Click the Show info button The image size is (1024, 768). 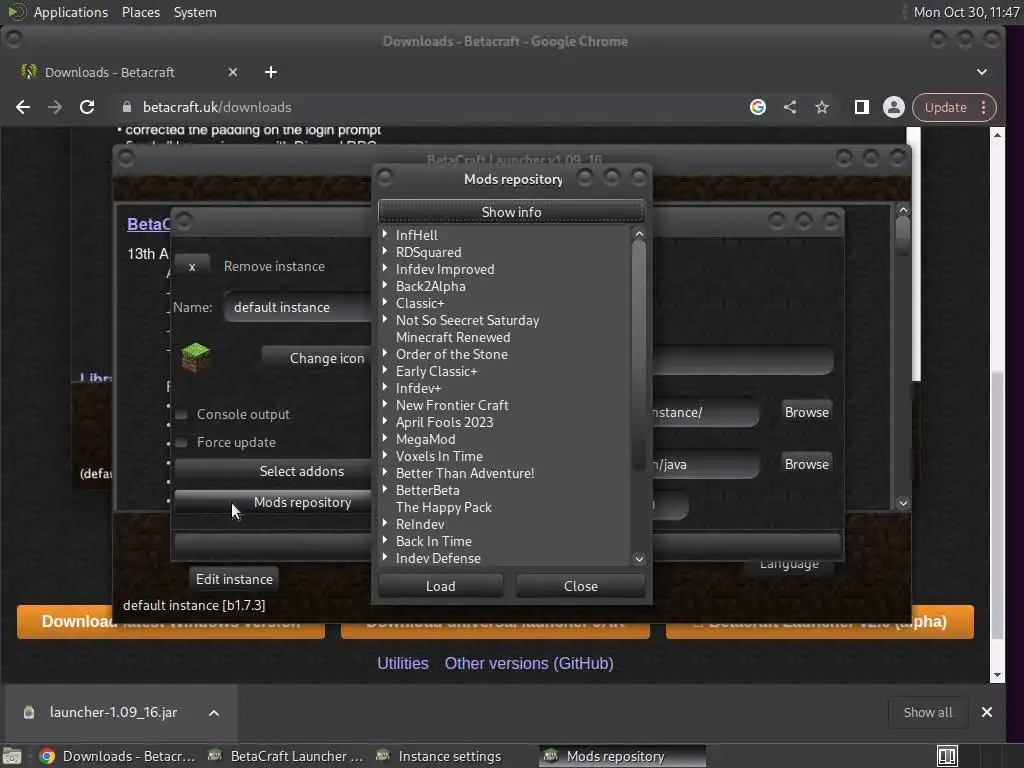(x=511, y=212)
